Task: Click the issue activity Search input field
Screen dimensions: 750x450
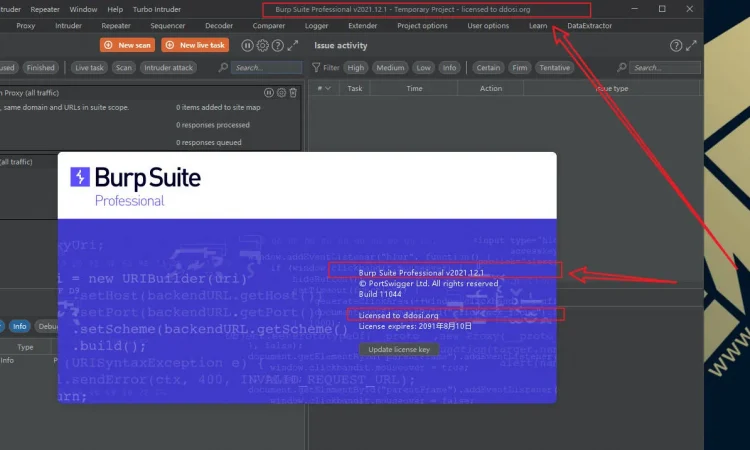Action: coord(665,67)
